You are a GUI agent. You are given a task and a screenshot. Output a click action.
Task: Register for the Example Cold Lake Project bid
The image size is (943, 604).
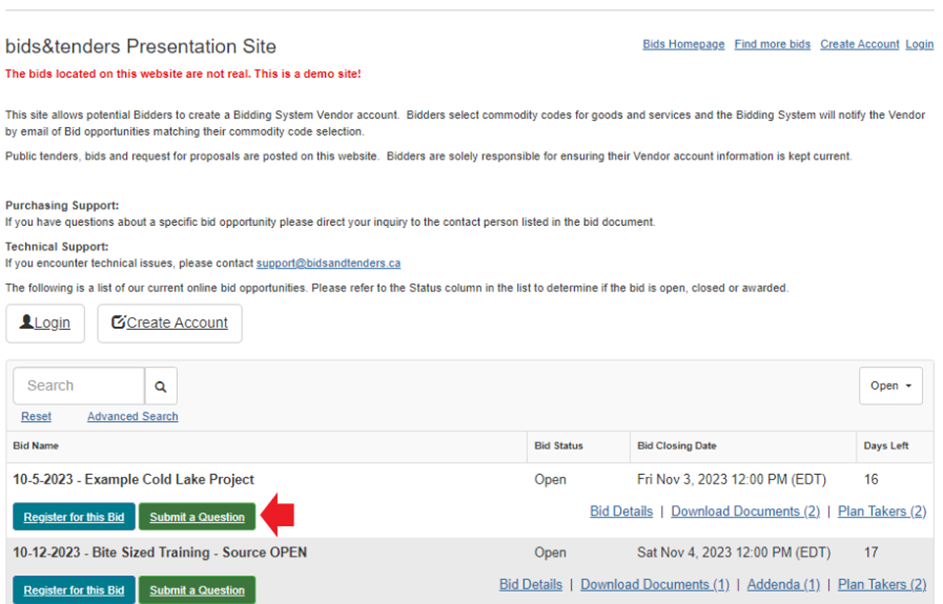click(74, 517)
